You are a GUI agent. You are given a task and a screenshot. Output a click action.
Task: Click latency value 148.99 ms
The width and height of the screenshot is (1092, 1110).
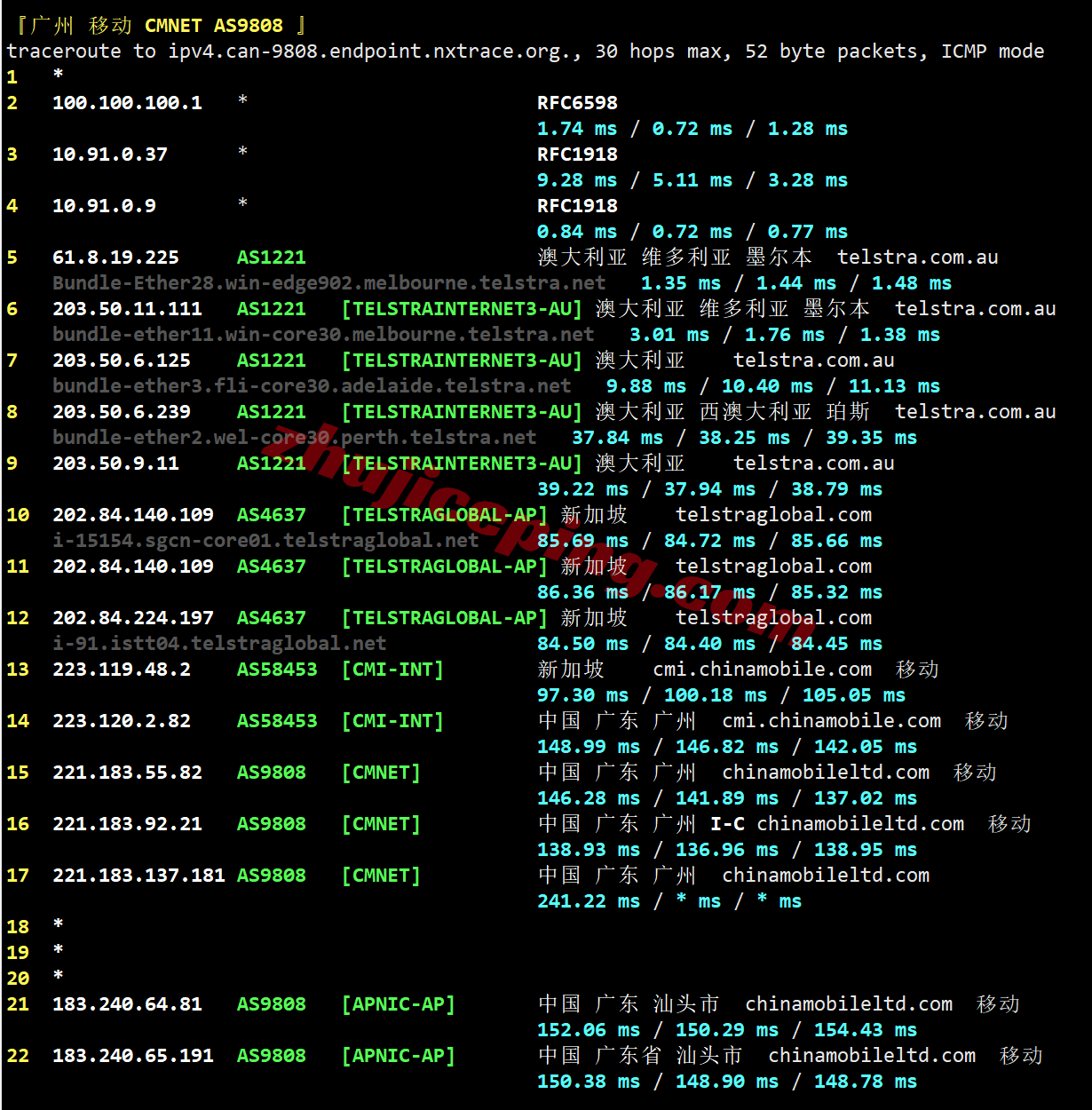tap(589, 747)
